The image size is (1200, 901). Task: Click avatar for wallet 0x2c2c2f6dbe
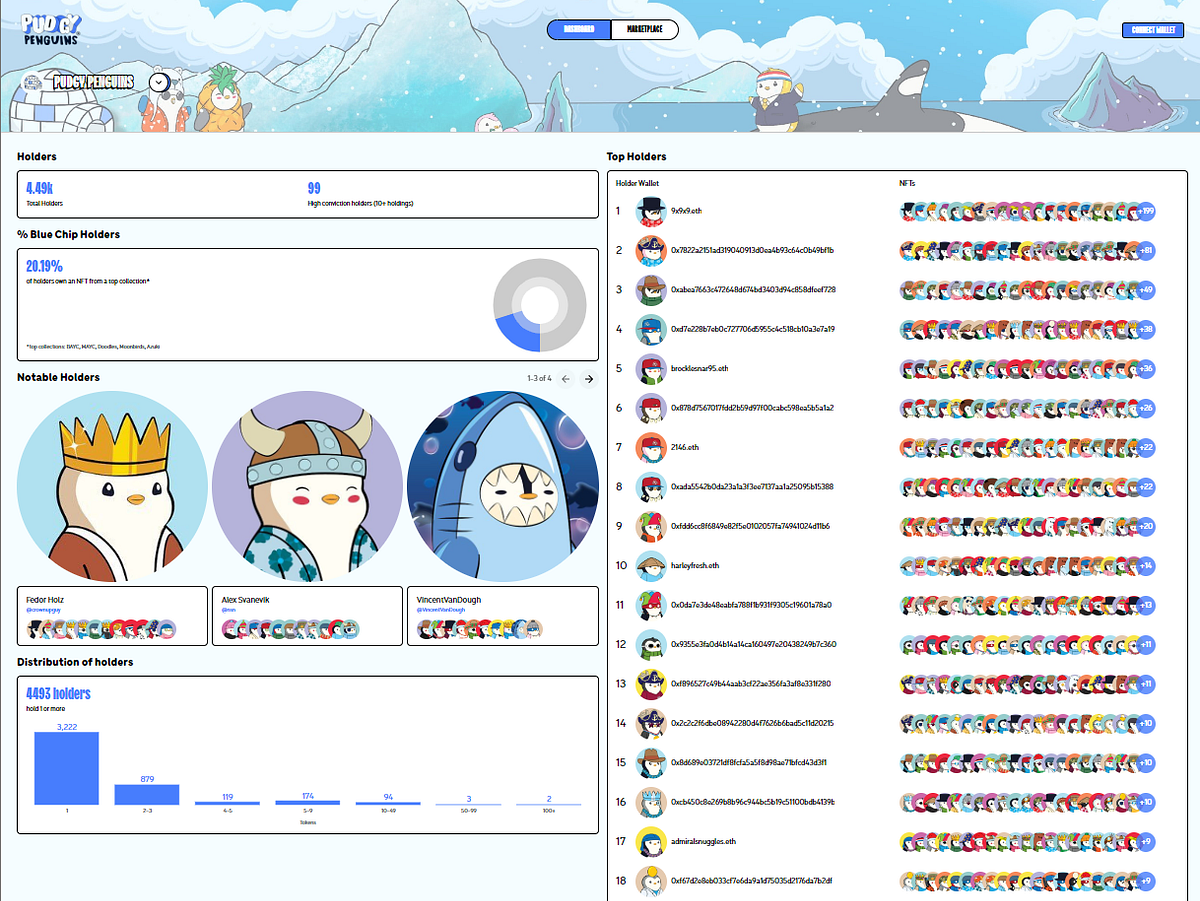coord(651,723)
